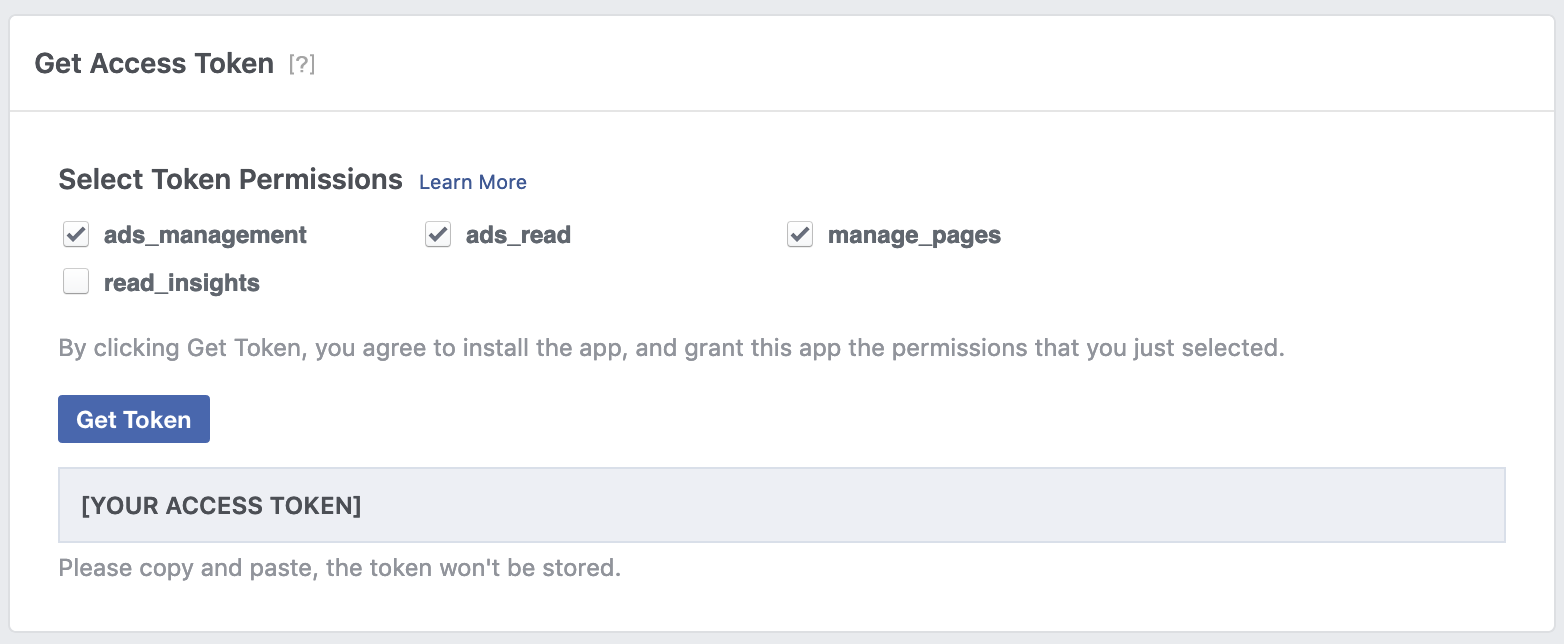Click the help icon next to Get Access Token

(301, 63)
